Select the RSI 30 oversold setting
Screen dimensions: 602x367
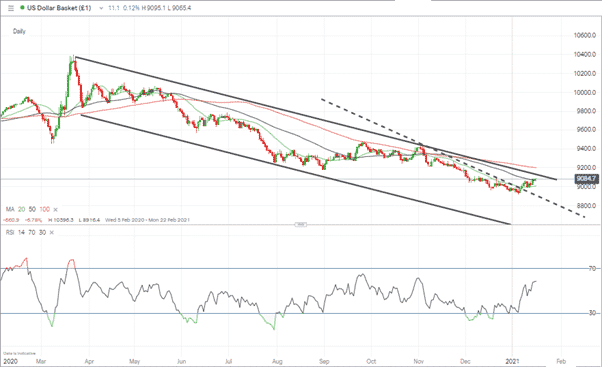[42, 232]
